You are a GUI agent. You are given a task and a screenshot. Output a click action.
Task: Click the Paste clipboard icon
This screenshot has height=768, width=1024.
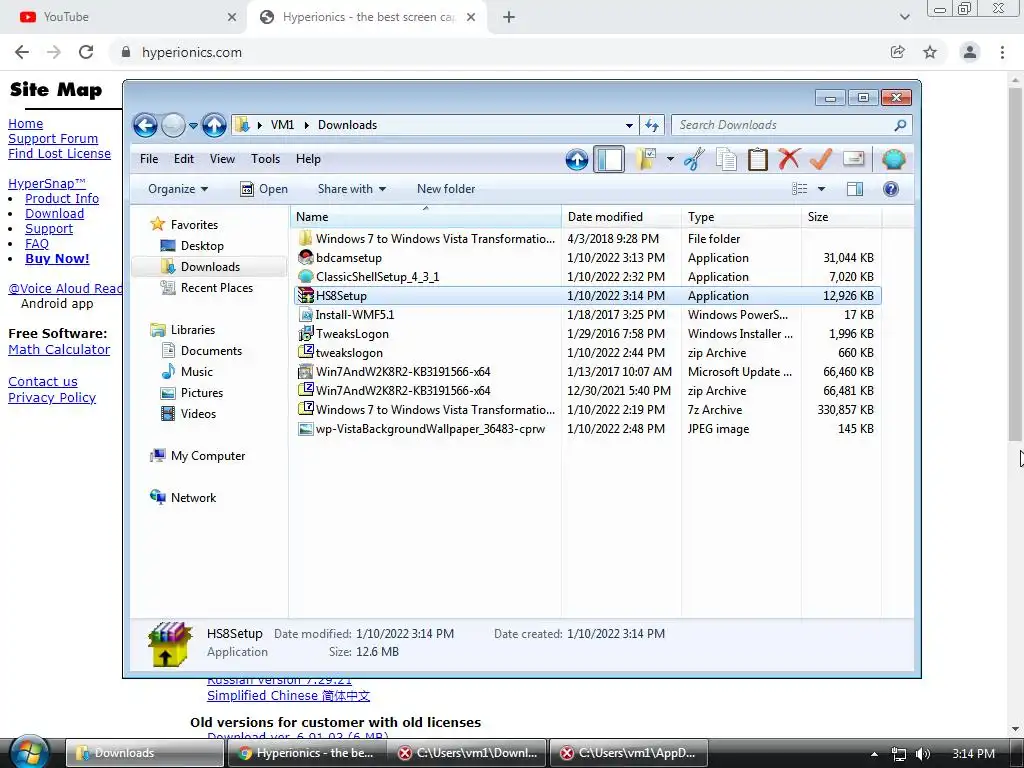758,159
